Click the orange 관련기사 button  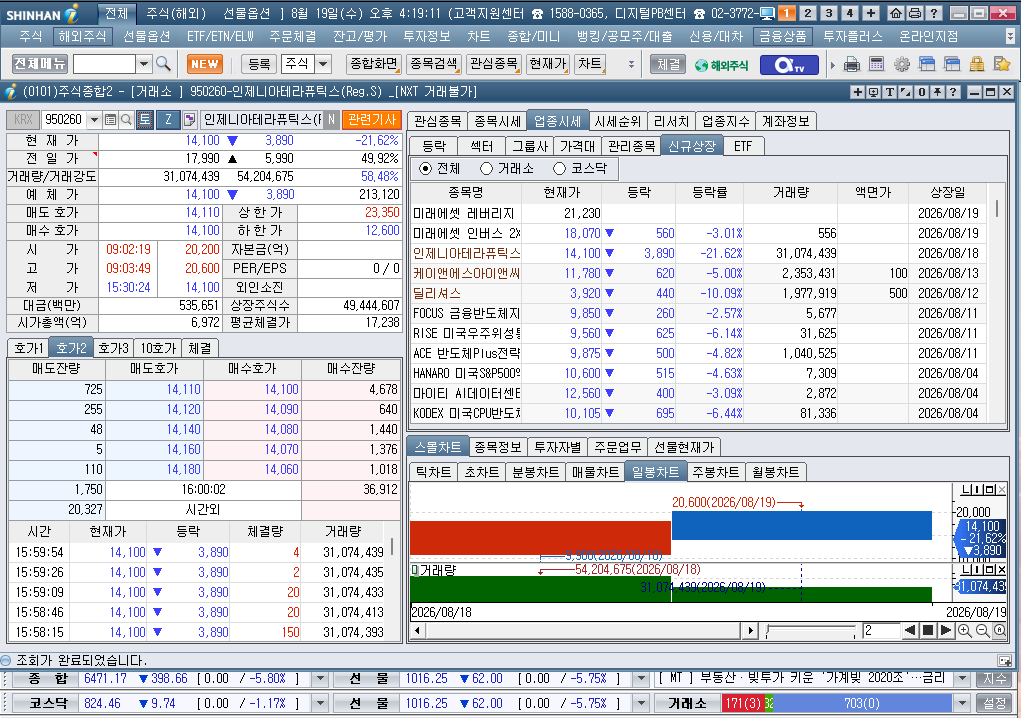372,119
